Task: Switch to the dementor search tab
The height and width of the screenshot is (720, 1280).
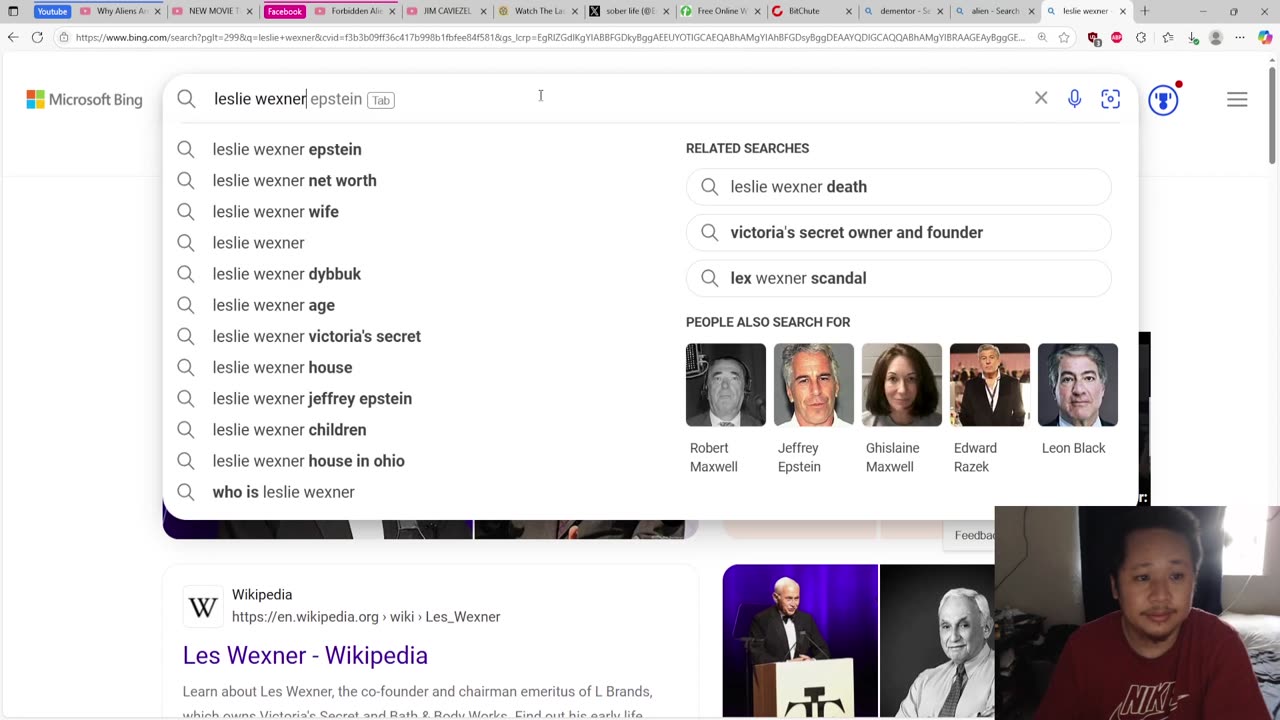Action: point(904,11)
